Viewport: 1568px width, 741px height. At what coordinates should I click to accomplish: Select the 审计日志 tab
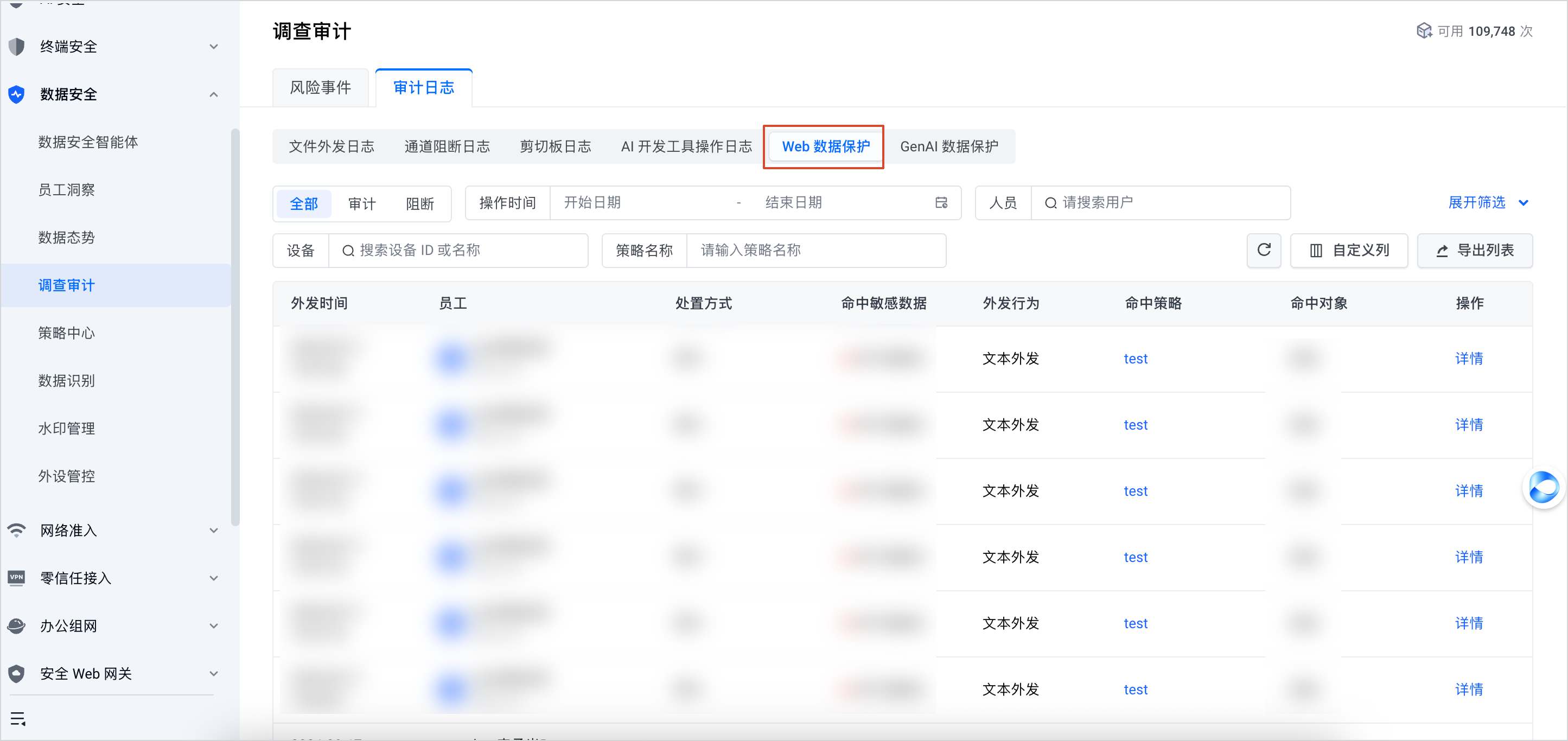click(x=424, y=87)
